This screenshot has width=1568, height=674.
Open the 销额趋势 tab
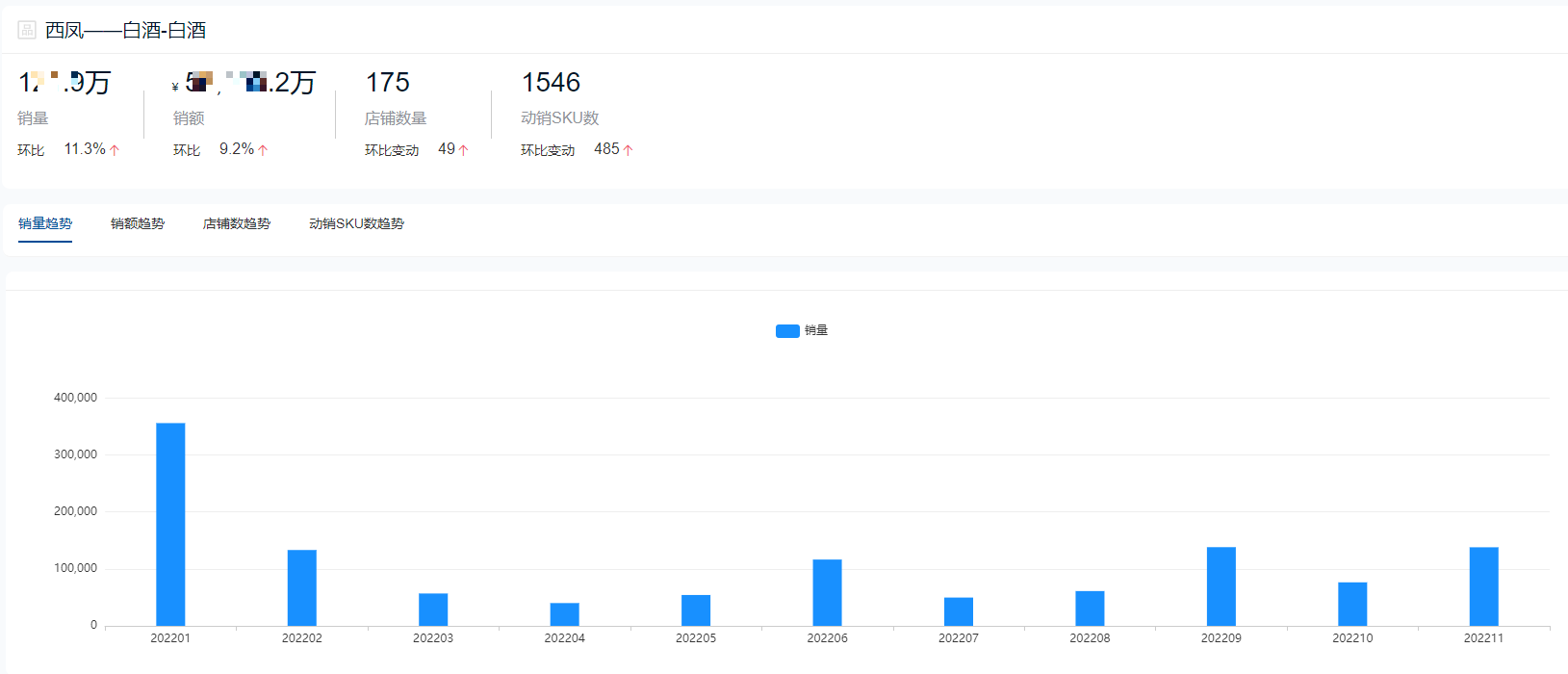click(x=138, y=223)
